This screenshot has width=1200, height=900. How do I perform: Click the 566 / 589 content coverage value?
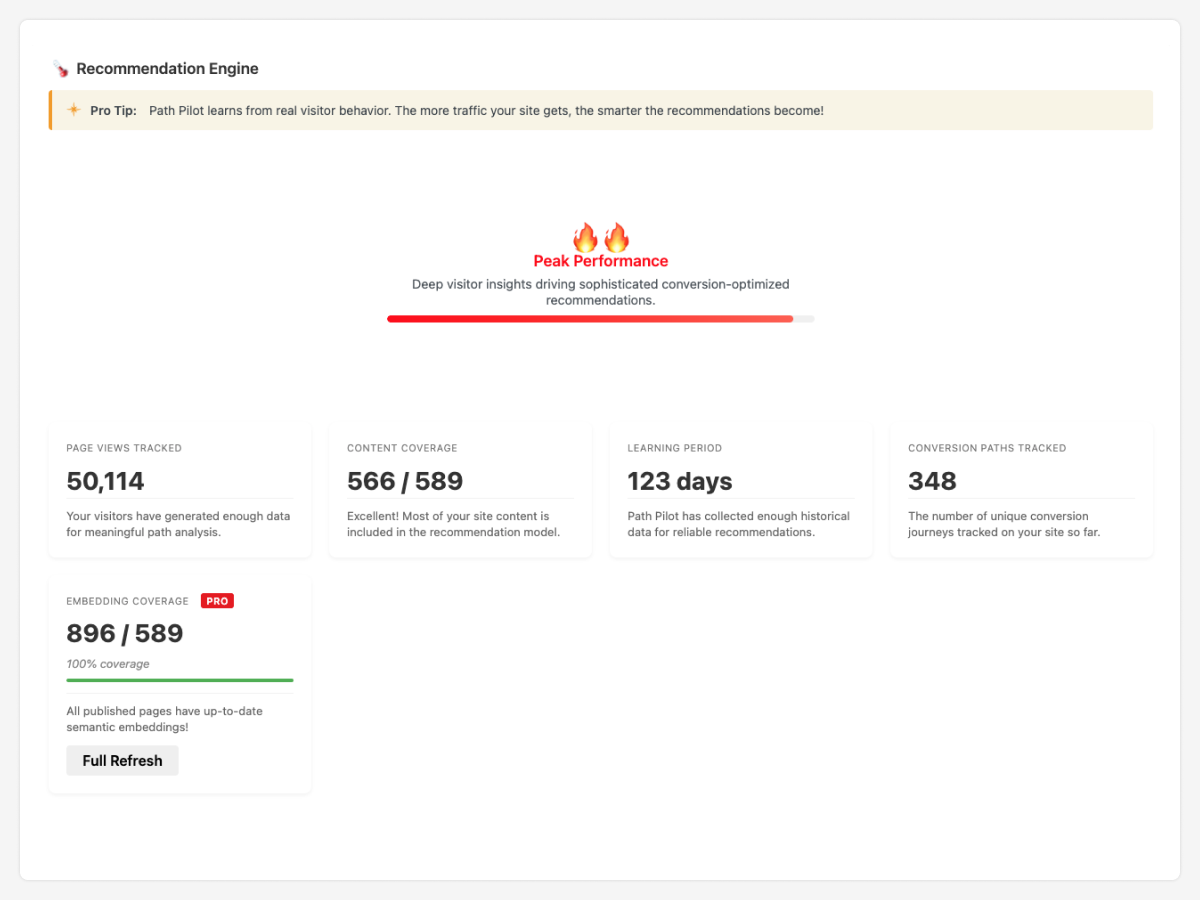(x=405, y=481)
